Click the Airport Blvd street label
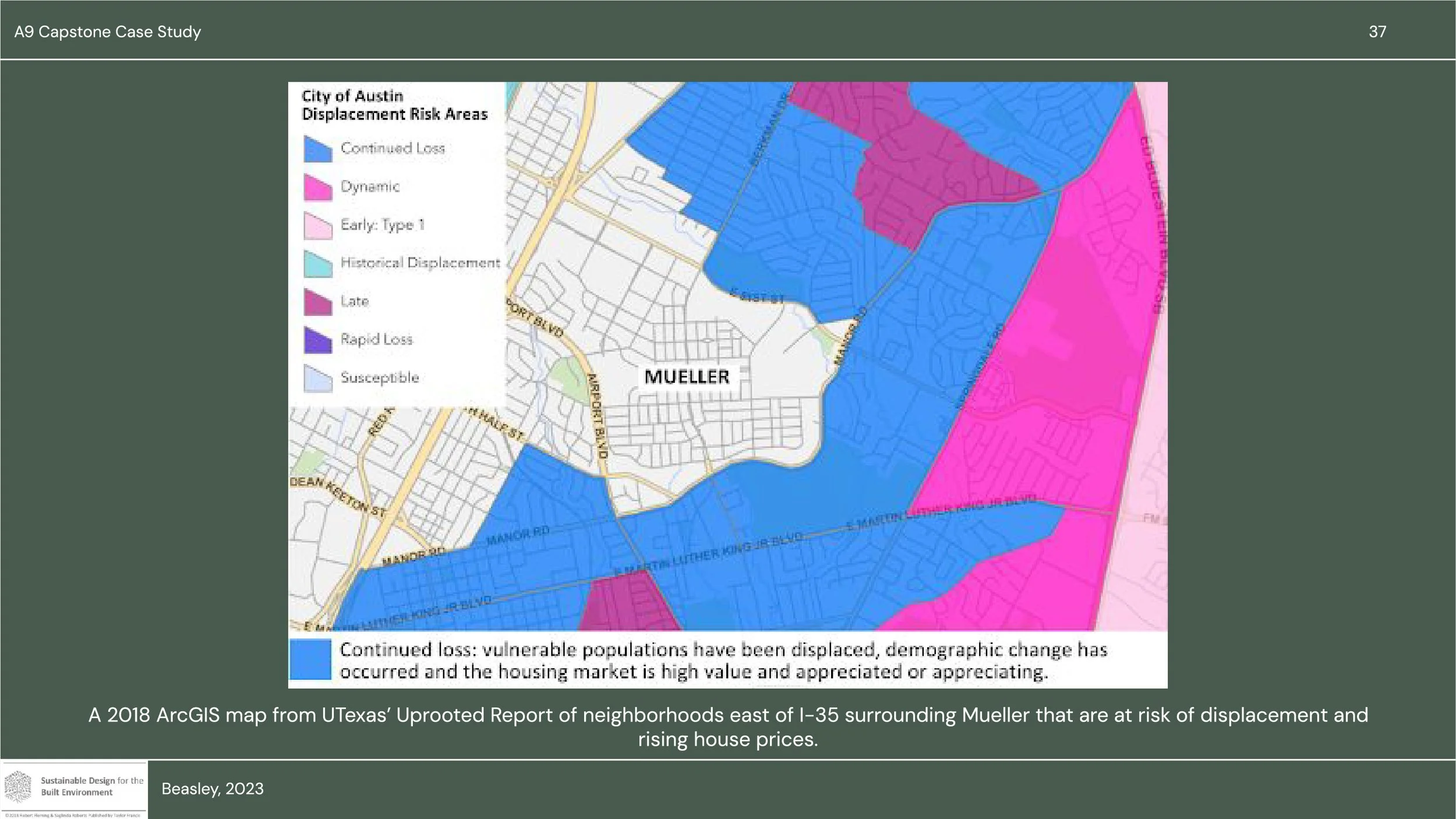Viewport: 1456px width, 819px height. (x=598, y=415)
